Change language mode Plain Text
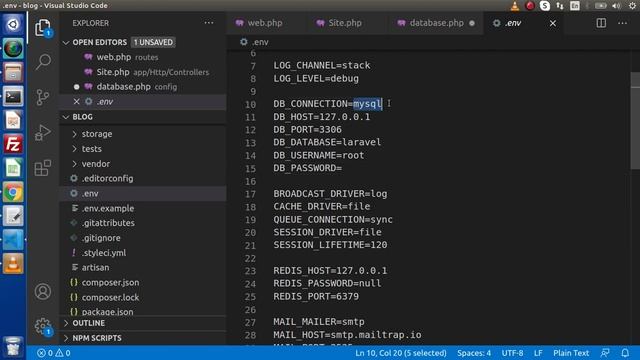Viewport: 640px width, 360px height. pos(571,353)
